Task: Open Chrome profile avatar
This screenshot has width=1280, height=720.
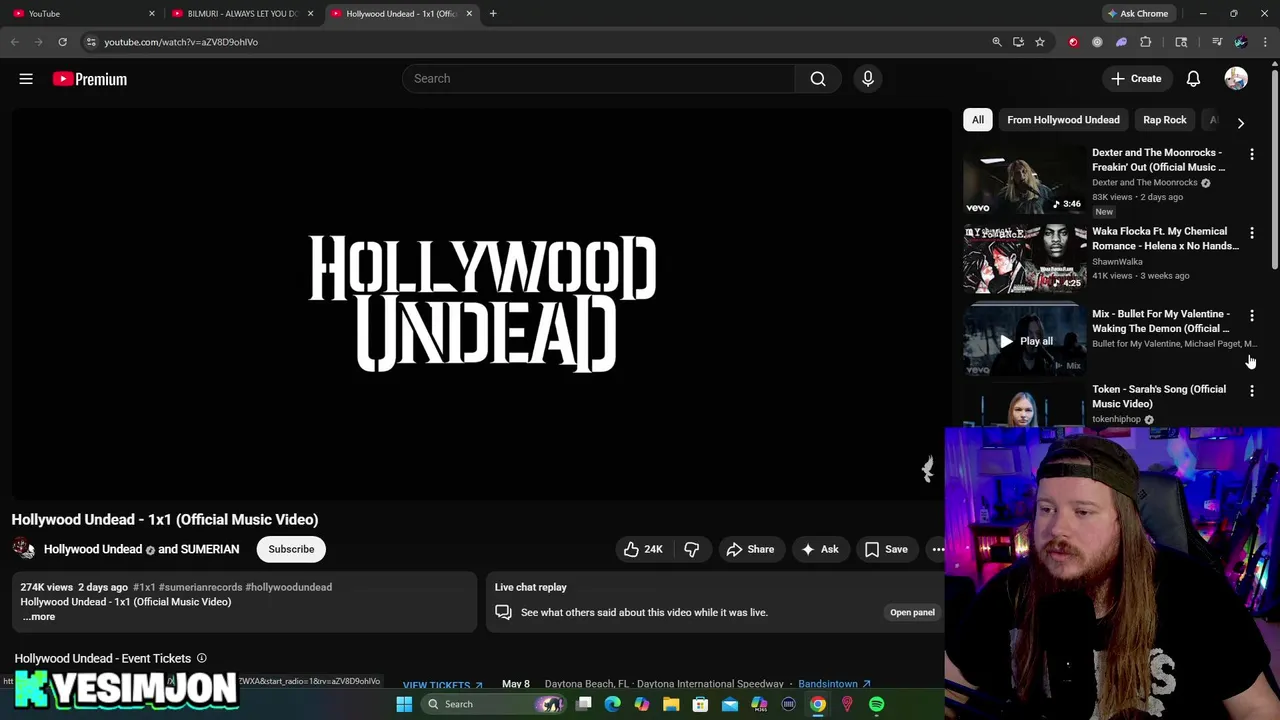Action: 1241,42
